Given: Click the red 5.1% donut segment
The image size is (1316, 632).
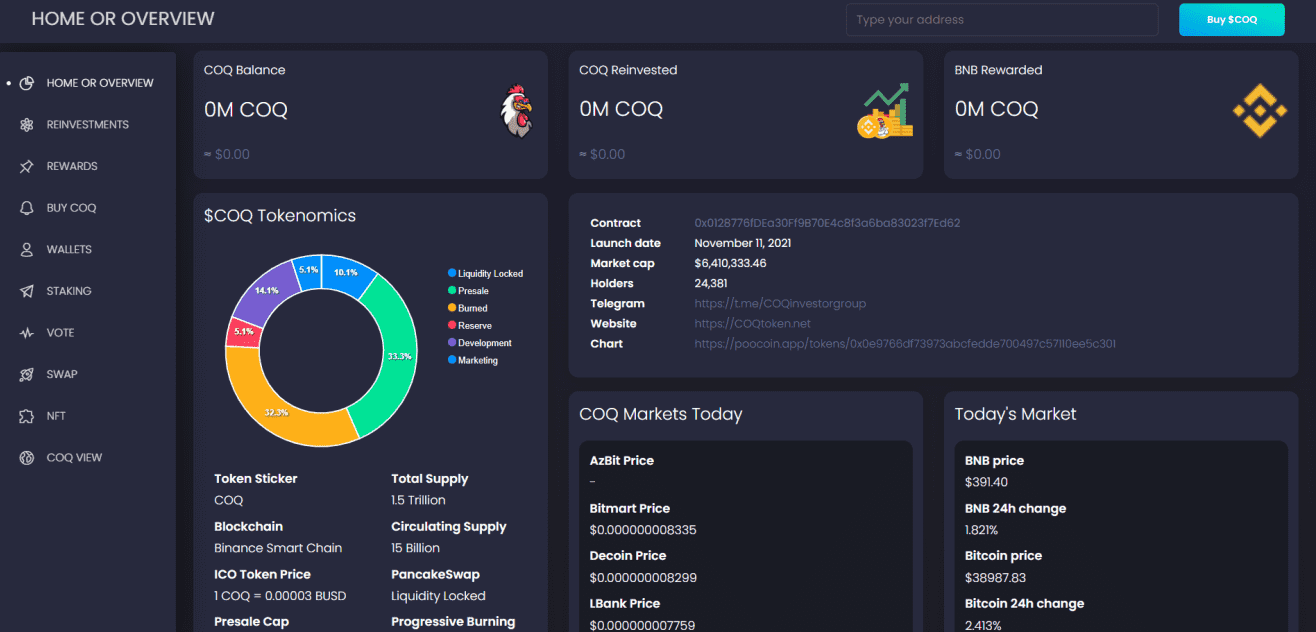Looking at the screenshot, I should click(242, 331).
